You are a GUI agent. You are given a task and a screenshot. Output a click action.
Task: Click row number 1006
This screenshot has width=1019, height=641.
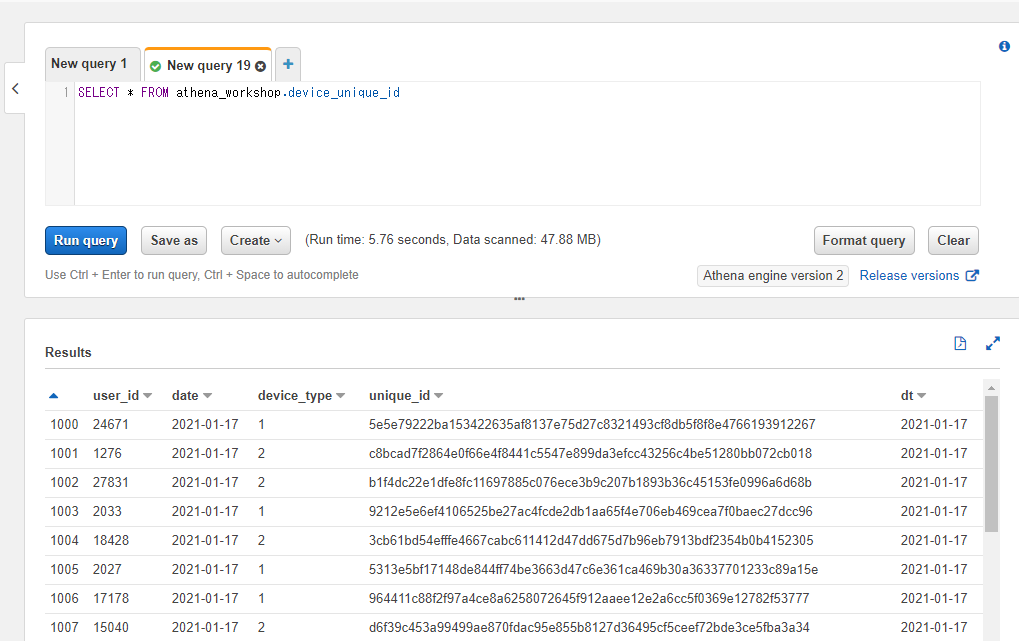[64, 598]
